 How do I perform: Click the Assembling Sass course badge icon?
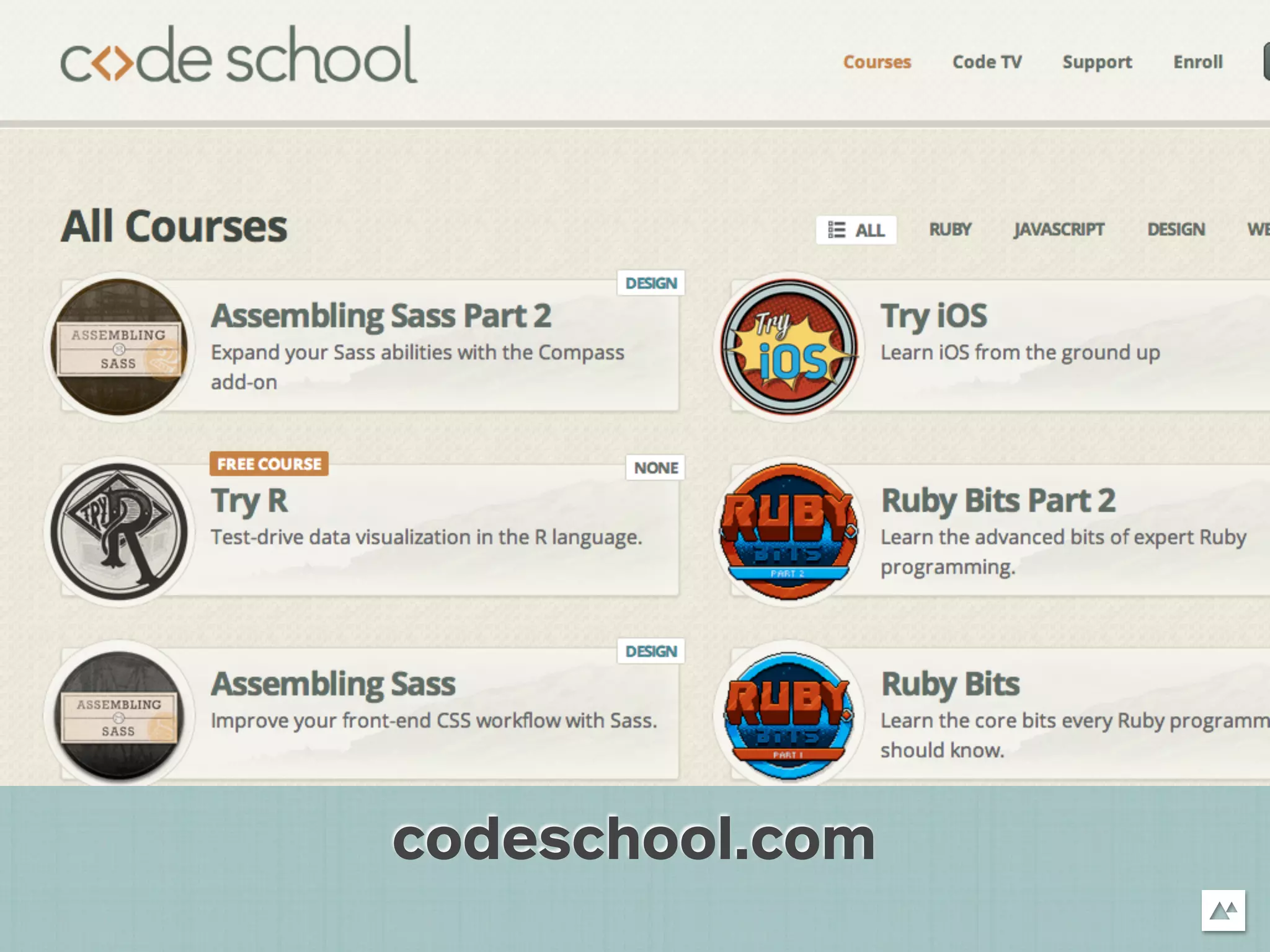coord(119,715)
